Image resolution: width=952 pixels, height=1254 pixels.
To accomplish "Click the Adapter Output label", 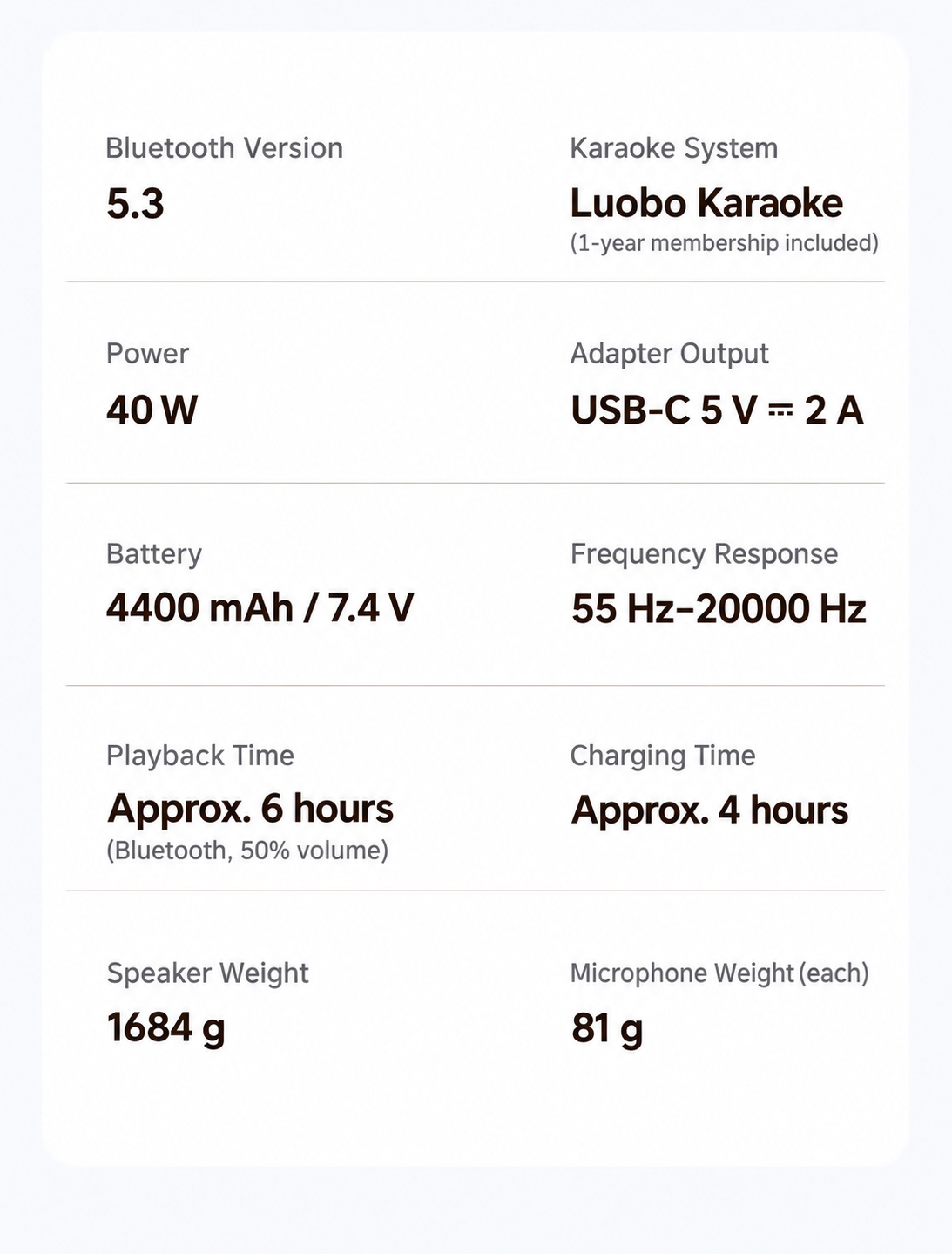I will coord(669,354).
